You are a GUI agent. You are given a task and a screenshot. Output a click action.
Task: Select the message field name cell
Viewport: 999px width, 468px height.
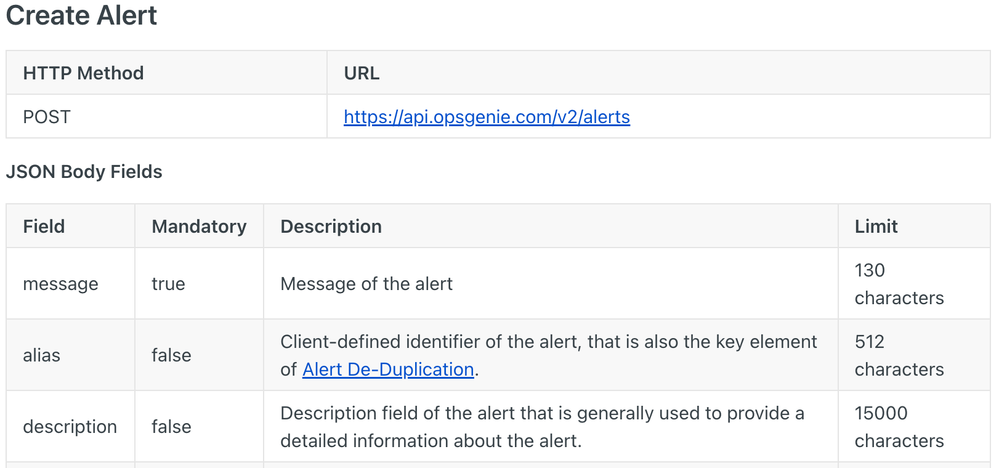pos(71,283)
